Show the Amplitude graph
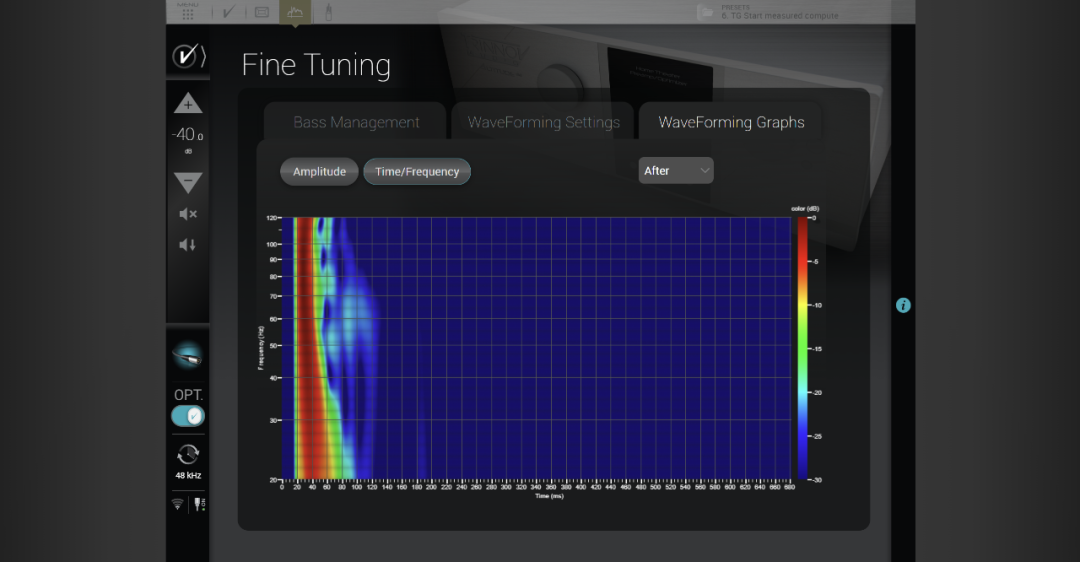The width and height of the screenshot is (1080, 562). coord(319,171)
